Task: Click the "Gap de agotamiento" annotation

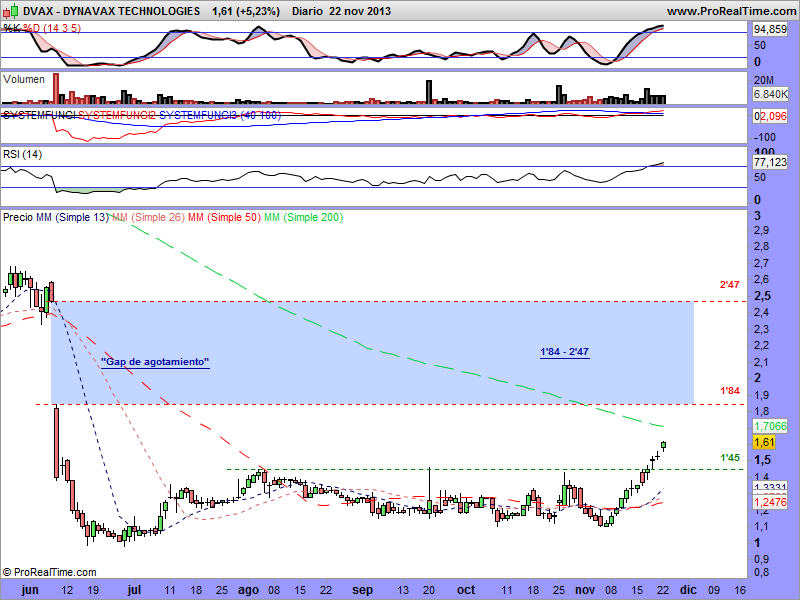Action: (x=155, y=362)
